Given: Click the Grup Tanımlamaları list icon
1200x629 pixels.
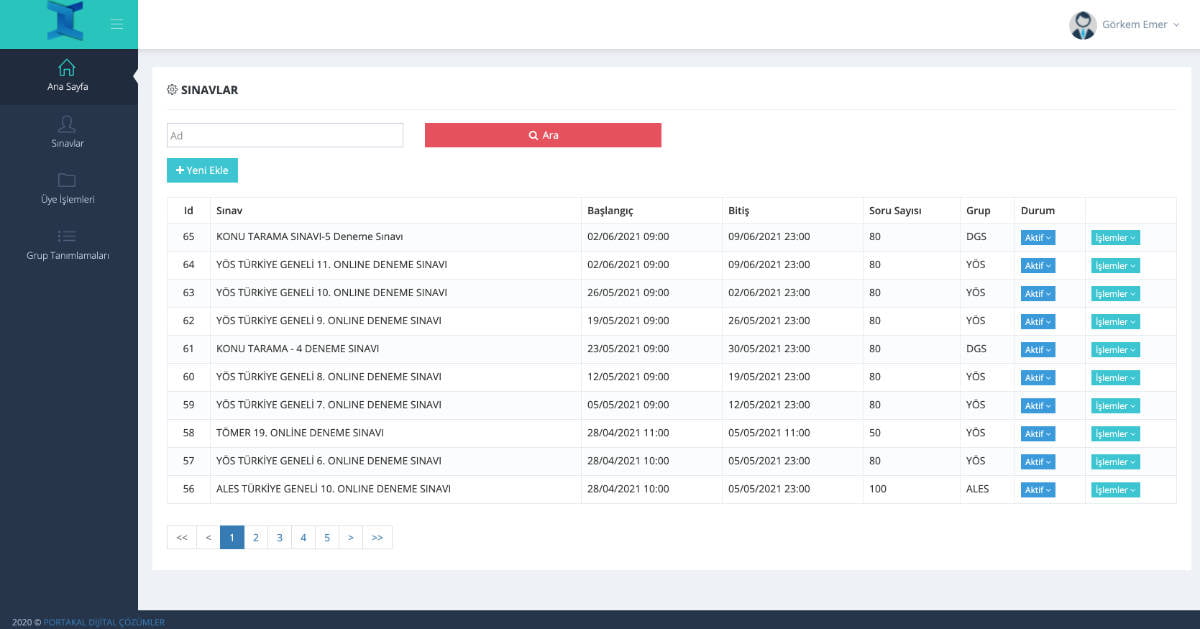Looking at the screenshot, I should [67, 235].
